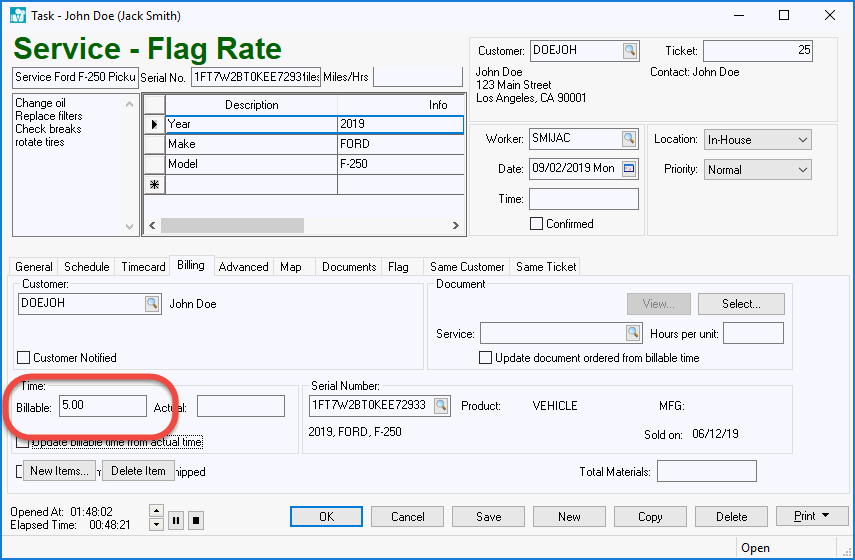
Task: Click the Billable time input field
Action: (x=102, y=405)
